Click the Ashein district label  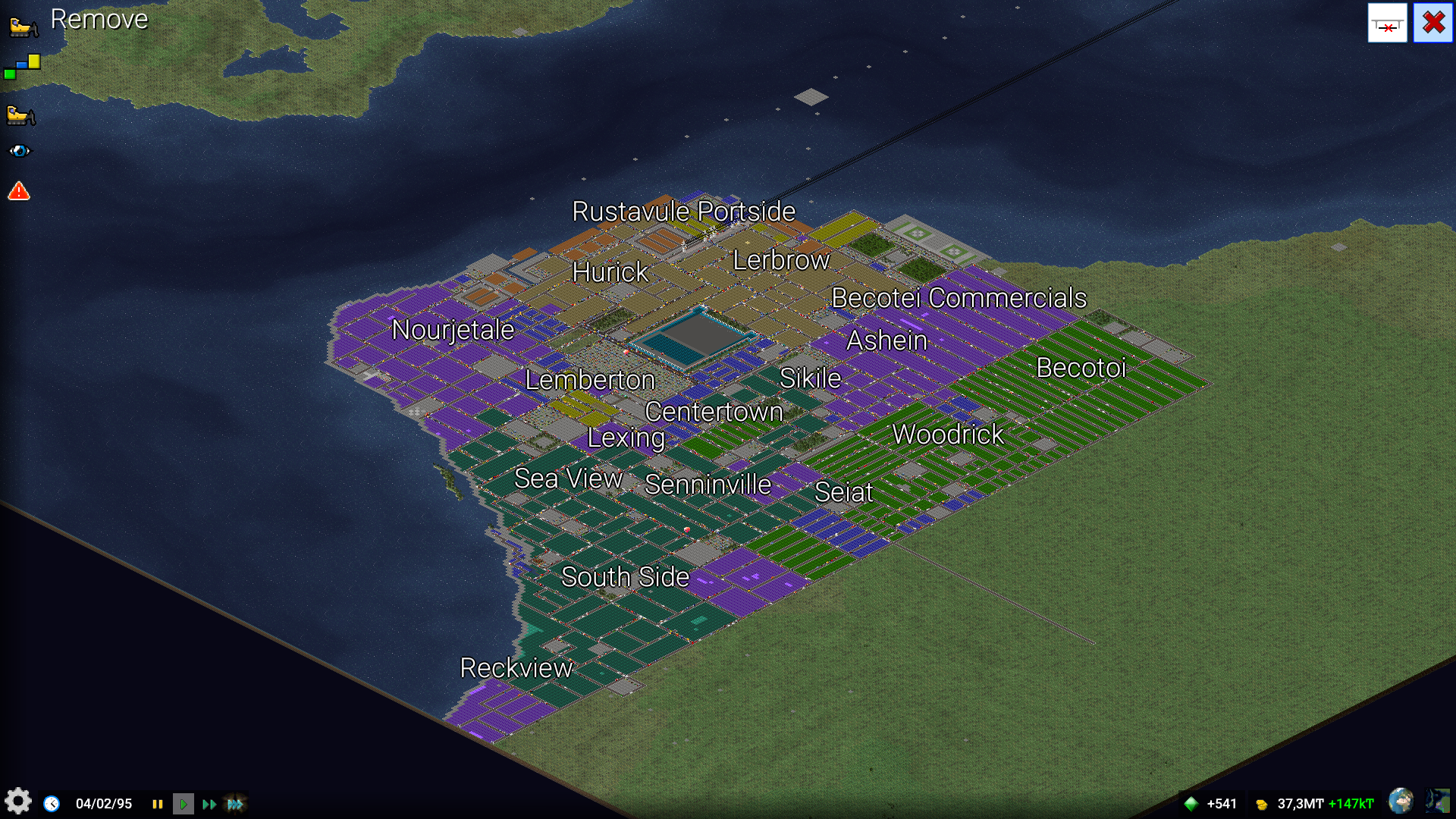(886, 340)
